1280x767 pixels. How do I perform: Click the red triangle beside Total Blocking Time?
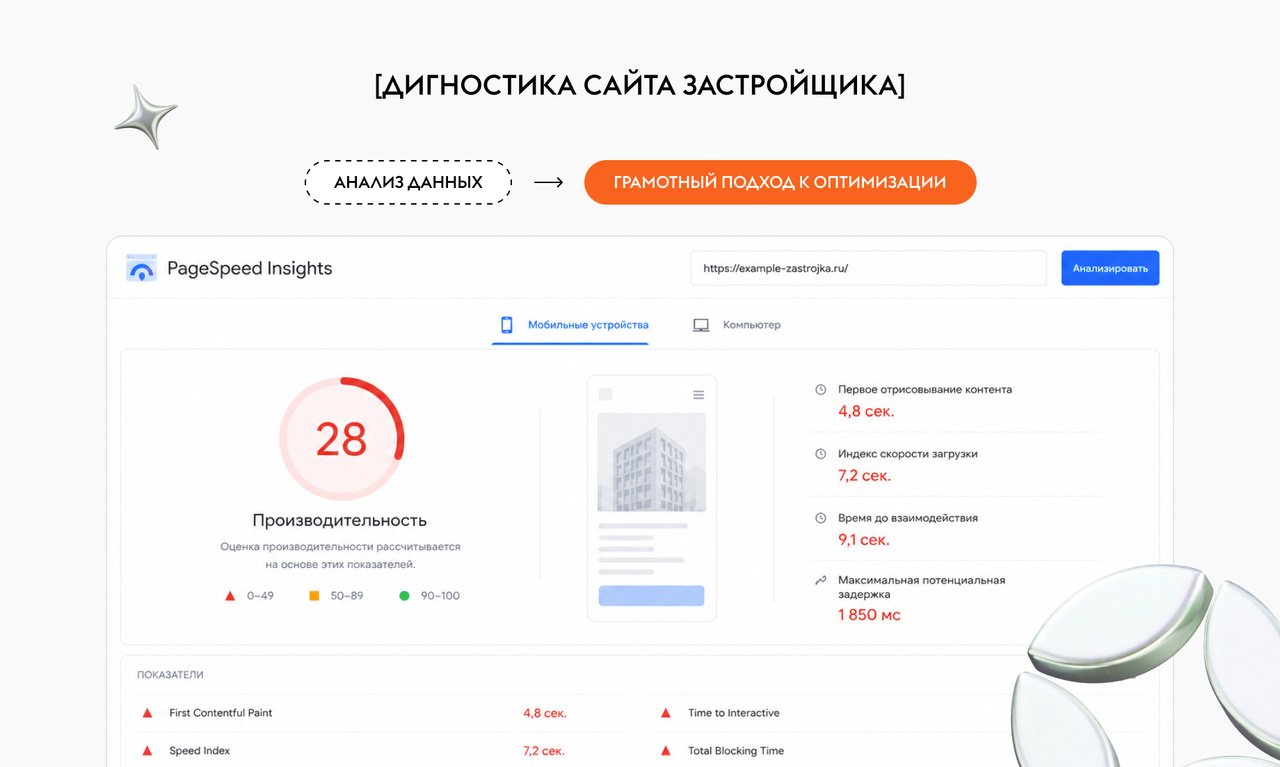coord(665,751)
